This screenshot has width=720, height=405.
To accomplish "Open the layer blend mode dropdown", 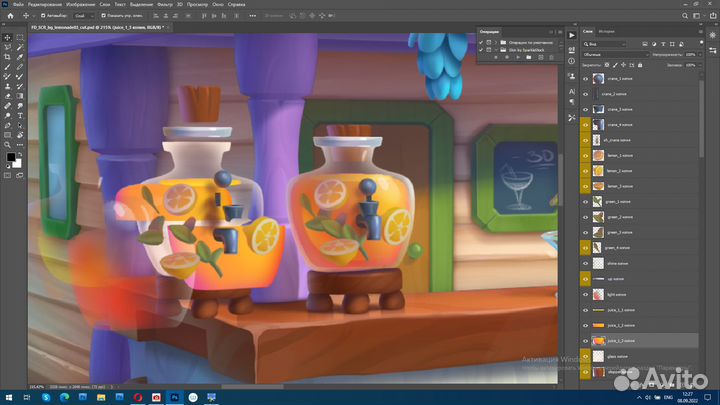I will click(615, 54).
